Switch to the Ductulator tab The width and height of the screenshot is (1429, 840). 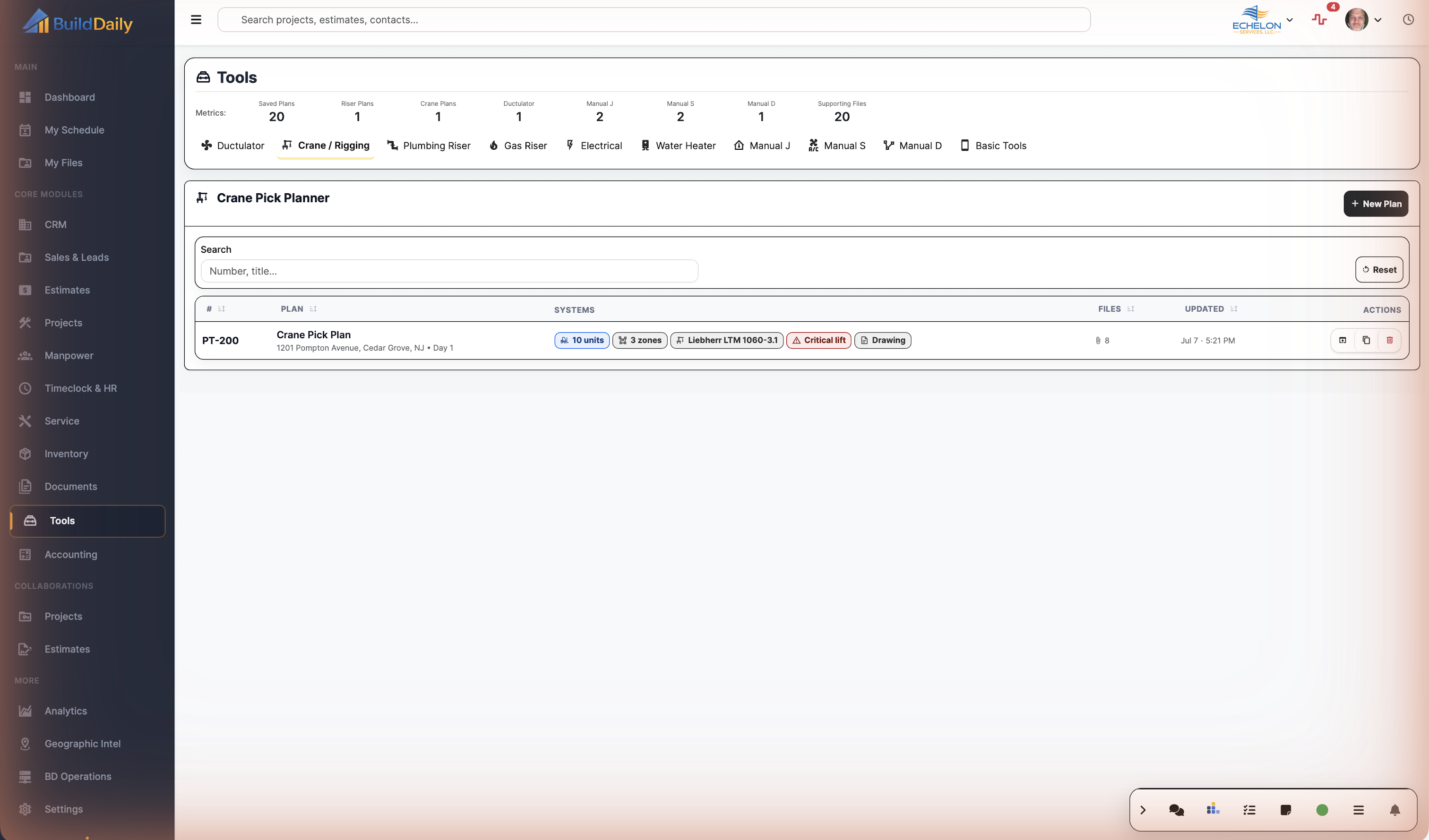pos(232,146)
